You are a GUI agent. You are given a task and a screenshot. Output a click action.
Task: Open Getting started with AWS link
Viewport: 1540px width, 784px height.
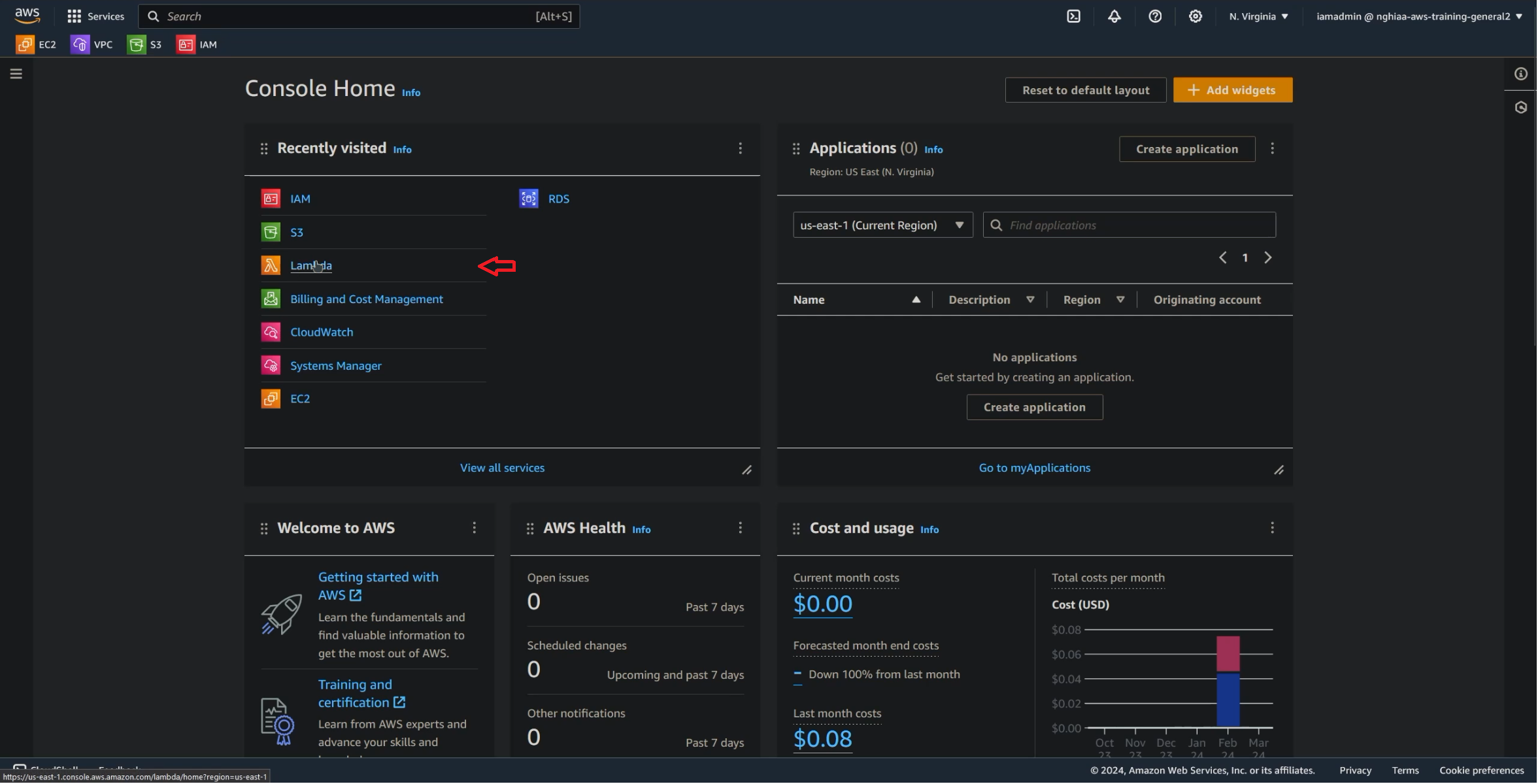(x=378, y=586)
